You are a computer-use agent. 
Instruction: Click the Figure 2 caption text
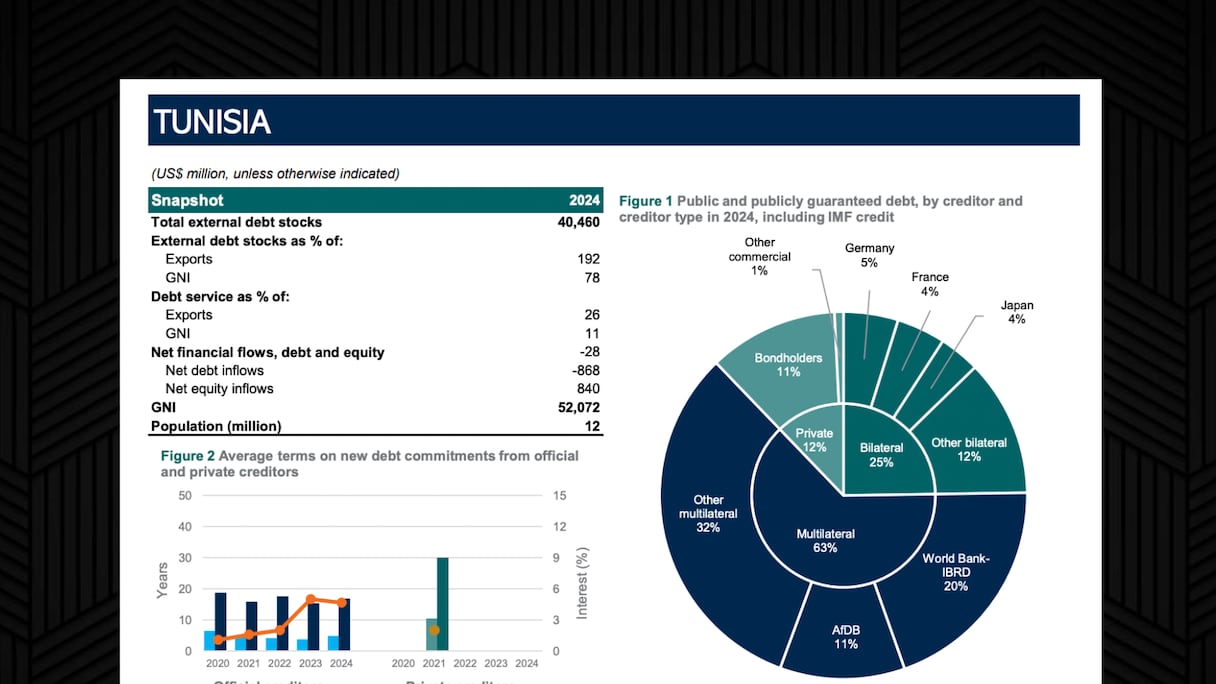(370, 463)
